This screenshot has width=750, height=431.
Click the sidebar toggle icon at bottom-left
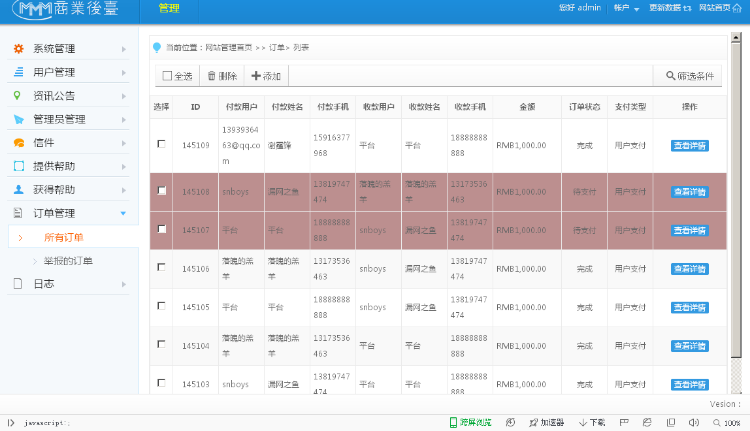pyautogui.click(x=11, y=422)
